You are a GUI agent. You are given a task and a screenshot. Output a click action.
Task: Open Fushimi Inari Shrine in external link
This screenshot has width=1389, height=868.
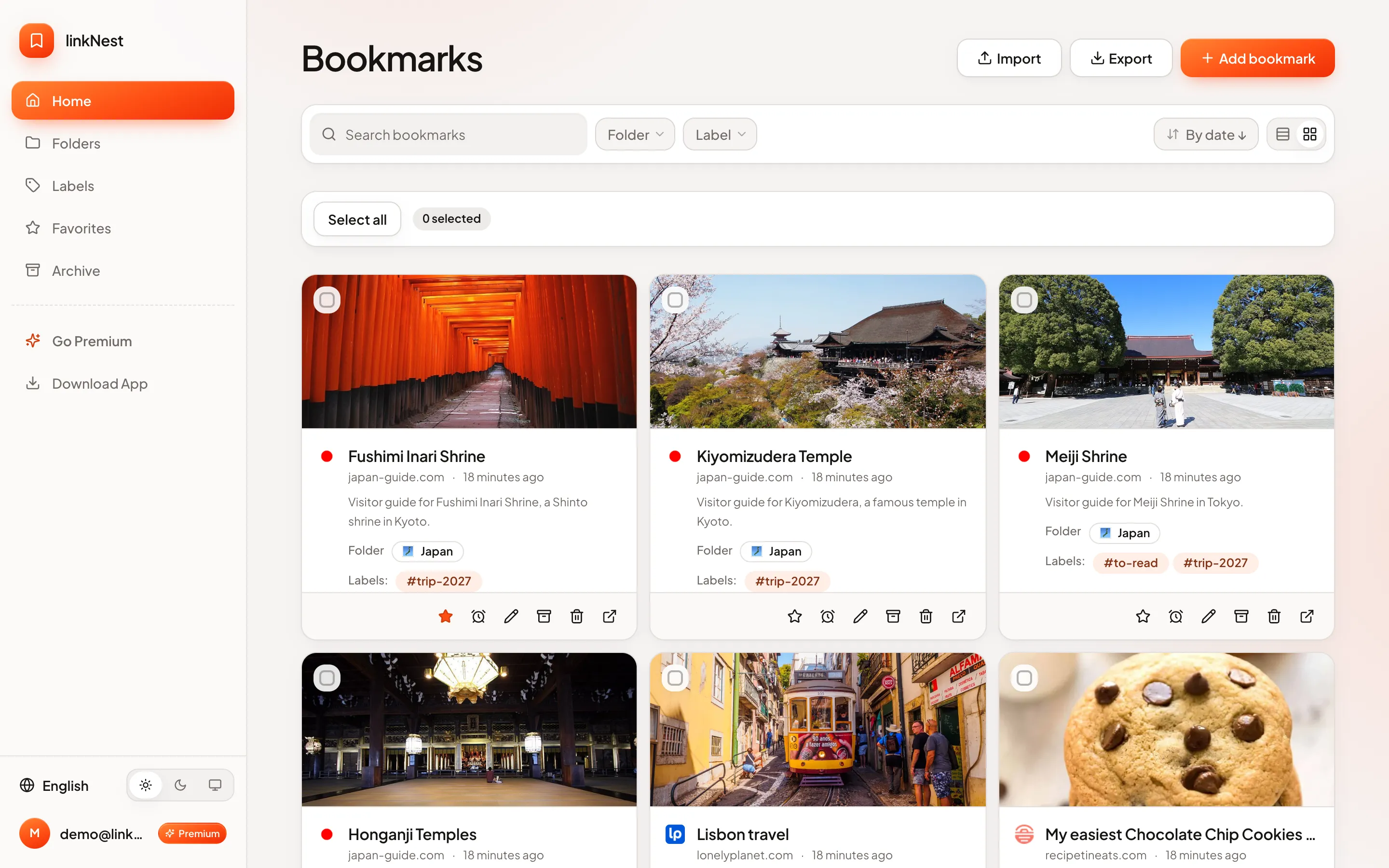[610, 616]
